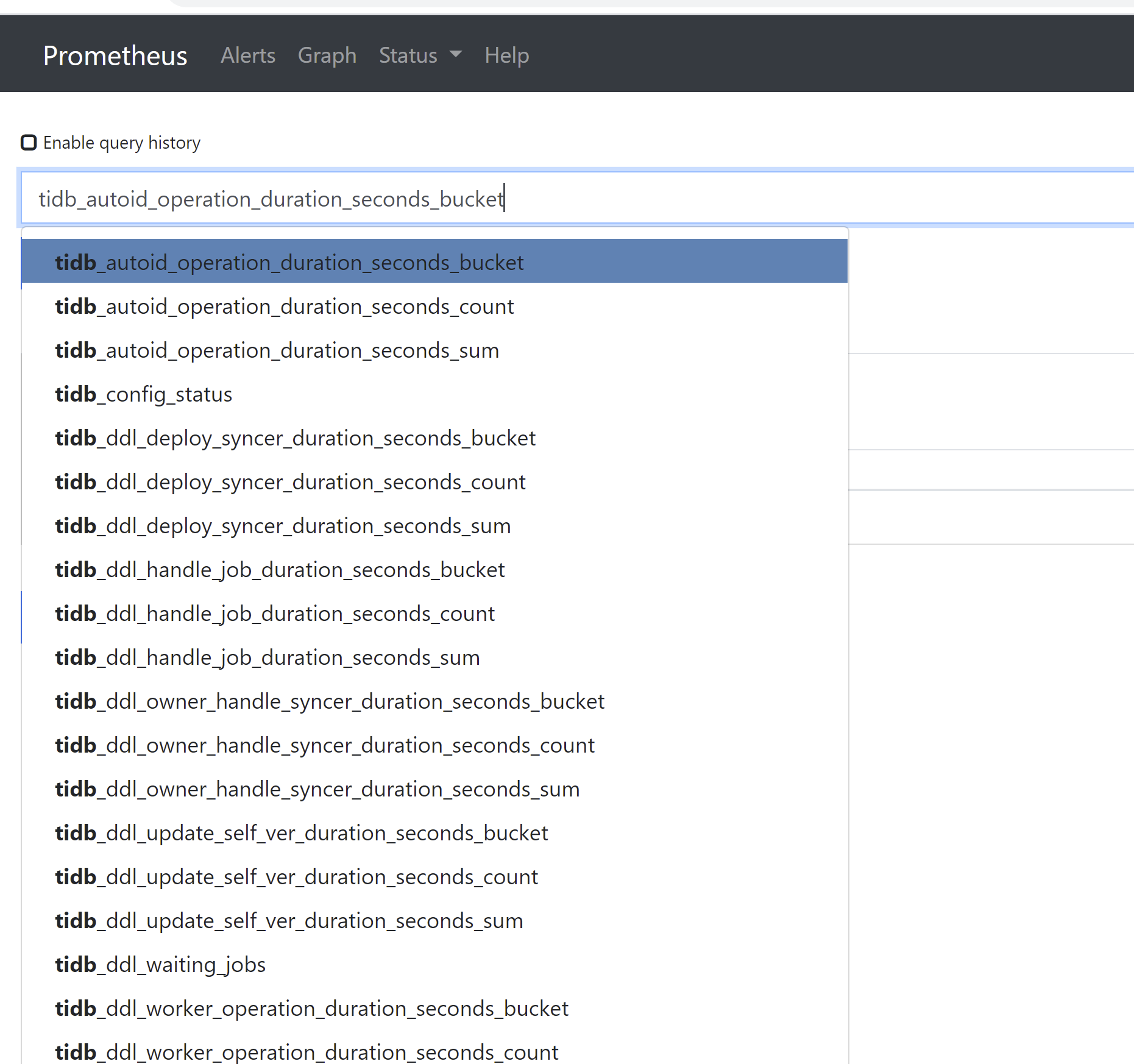Image resolution: width=1134 pixels, height=1064 pixels.
Task: Choose tidb_ddl_owner_handle_syncer_duration_seconds_count
Action: tap(434, 745)
